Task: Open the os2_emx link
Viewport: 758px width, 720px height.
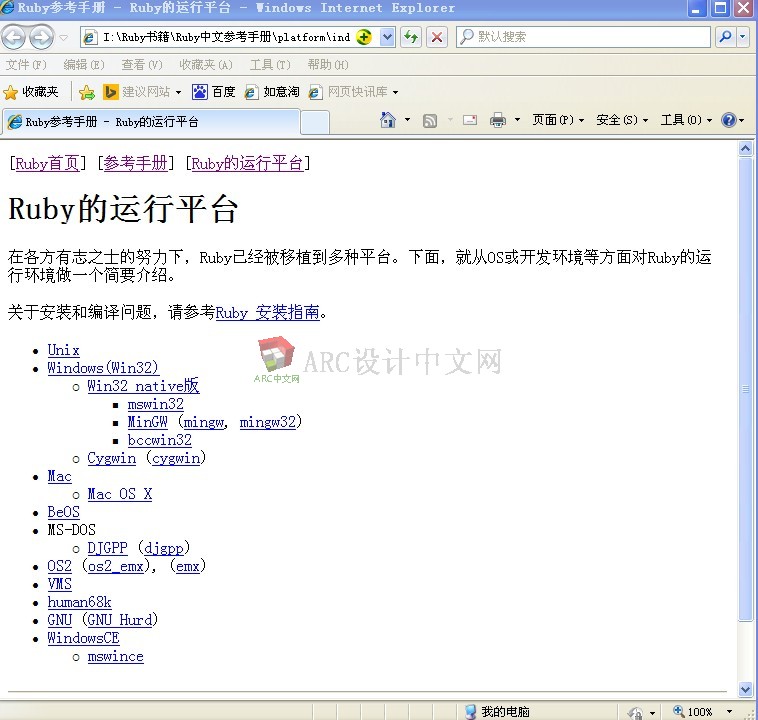Action: coord(116,566)
